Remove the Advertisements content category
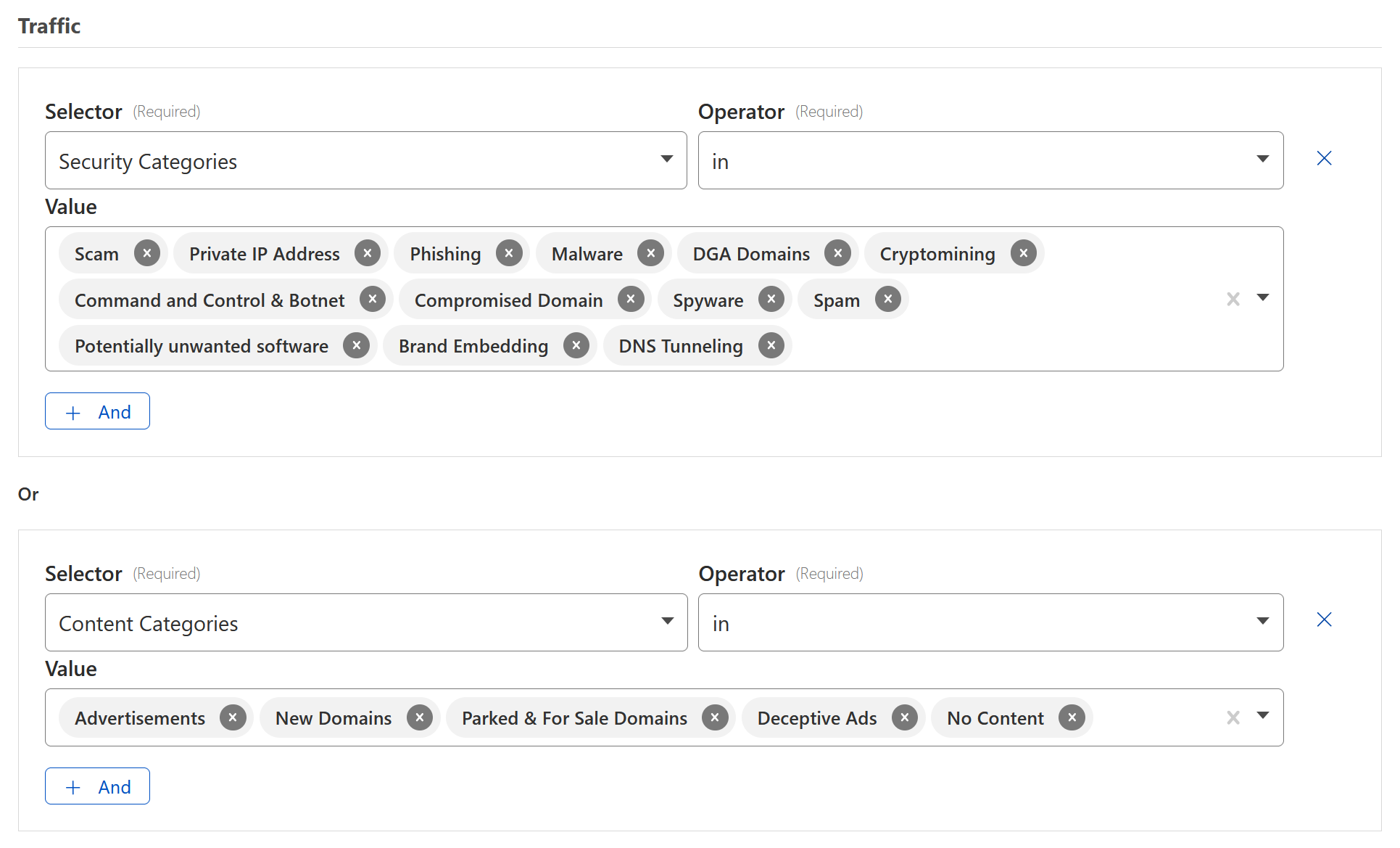 pos(233,717)
